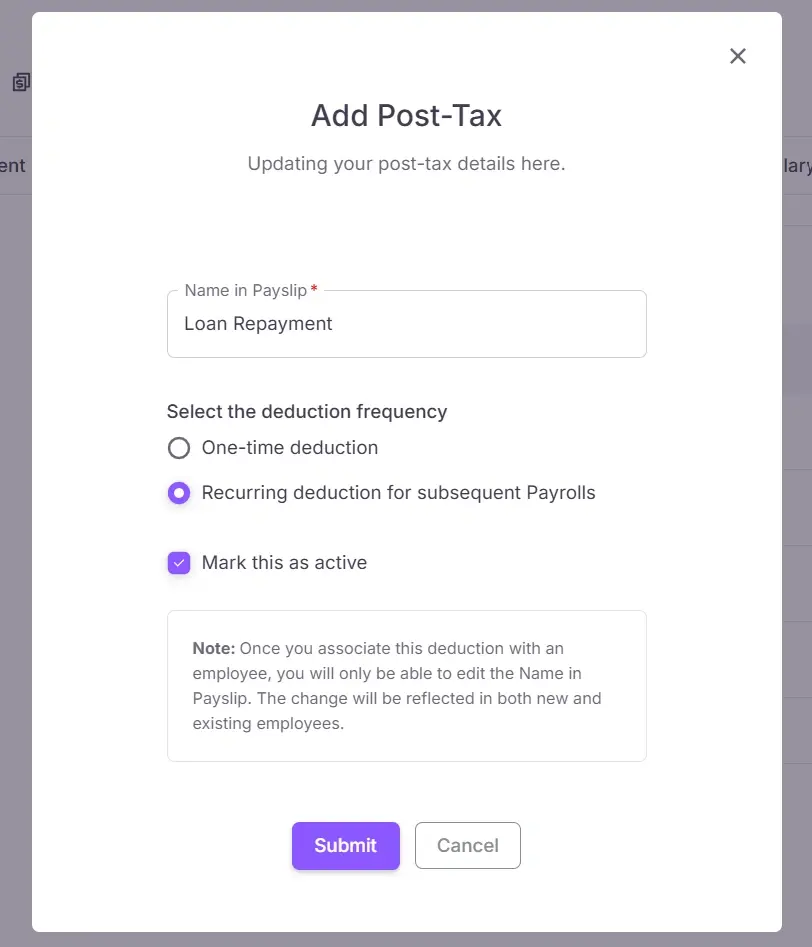Click the Add Post-Tax heading
This screenshot has height=947, width=812.
point(406,115)
